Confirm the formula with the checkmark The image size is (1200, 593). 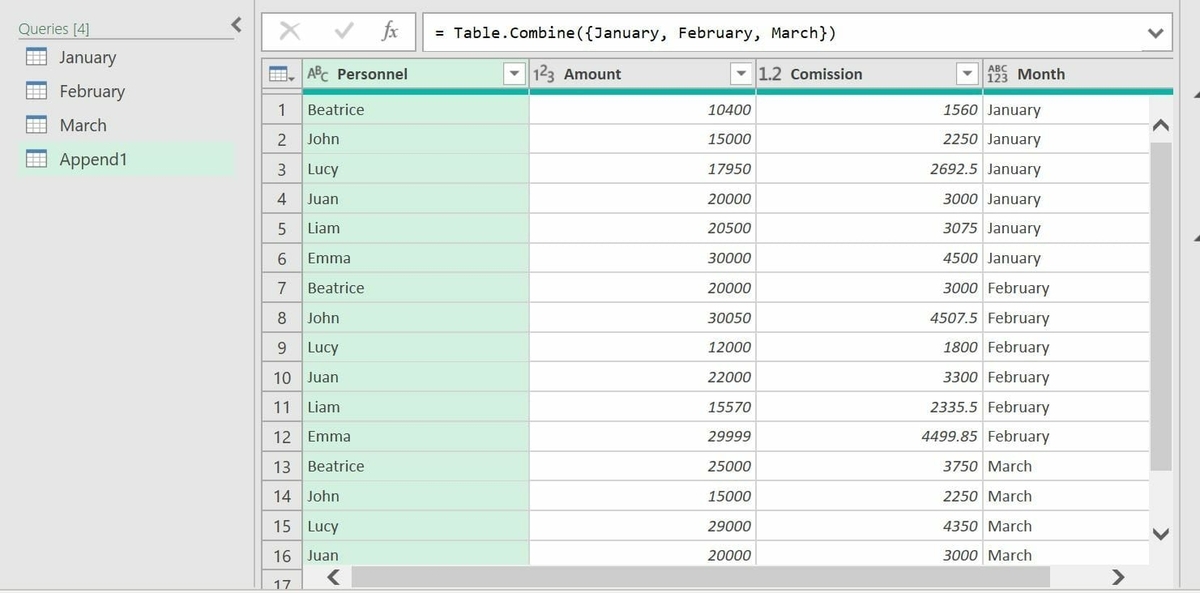[x=345, y=31]
